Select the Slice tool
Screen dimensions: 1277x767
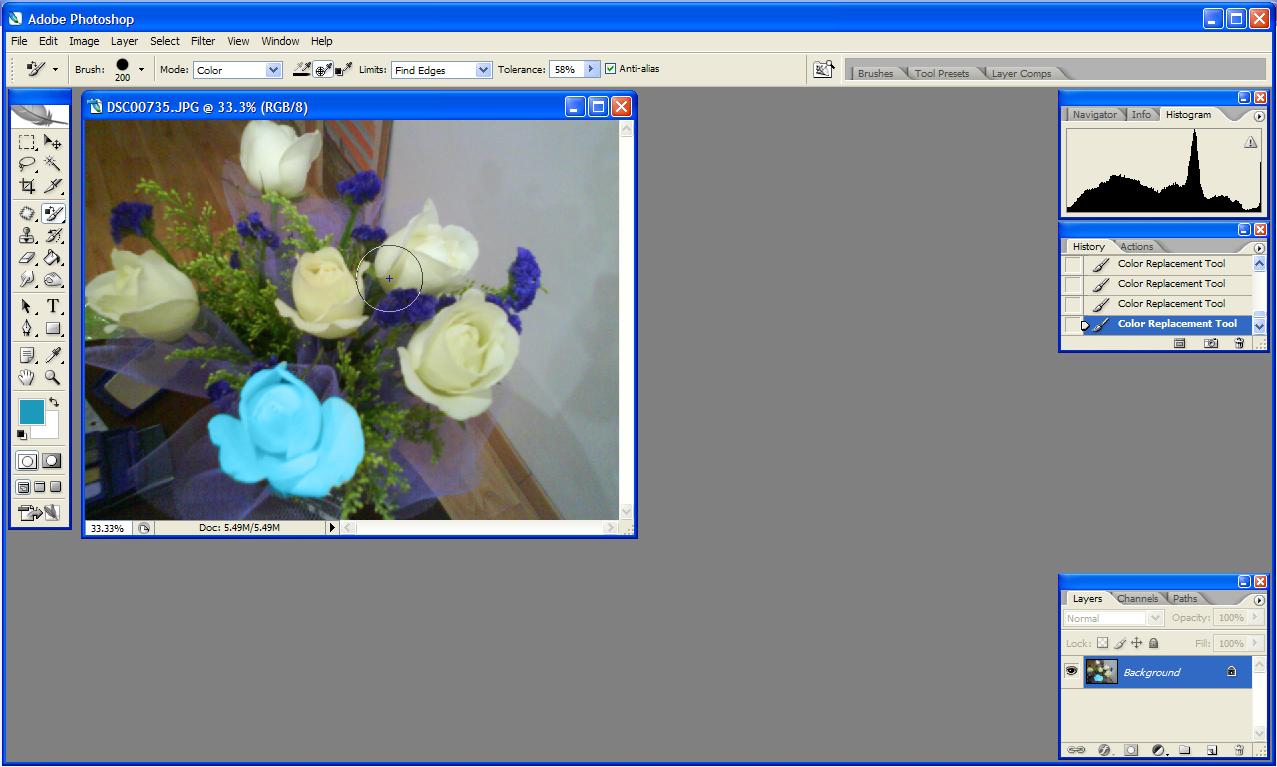(53, 186)
